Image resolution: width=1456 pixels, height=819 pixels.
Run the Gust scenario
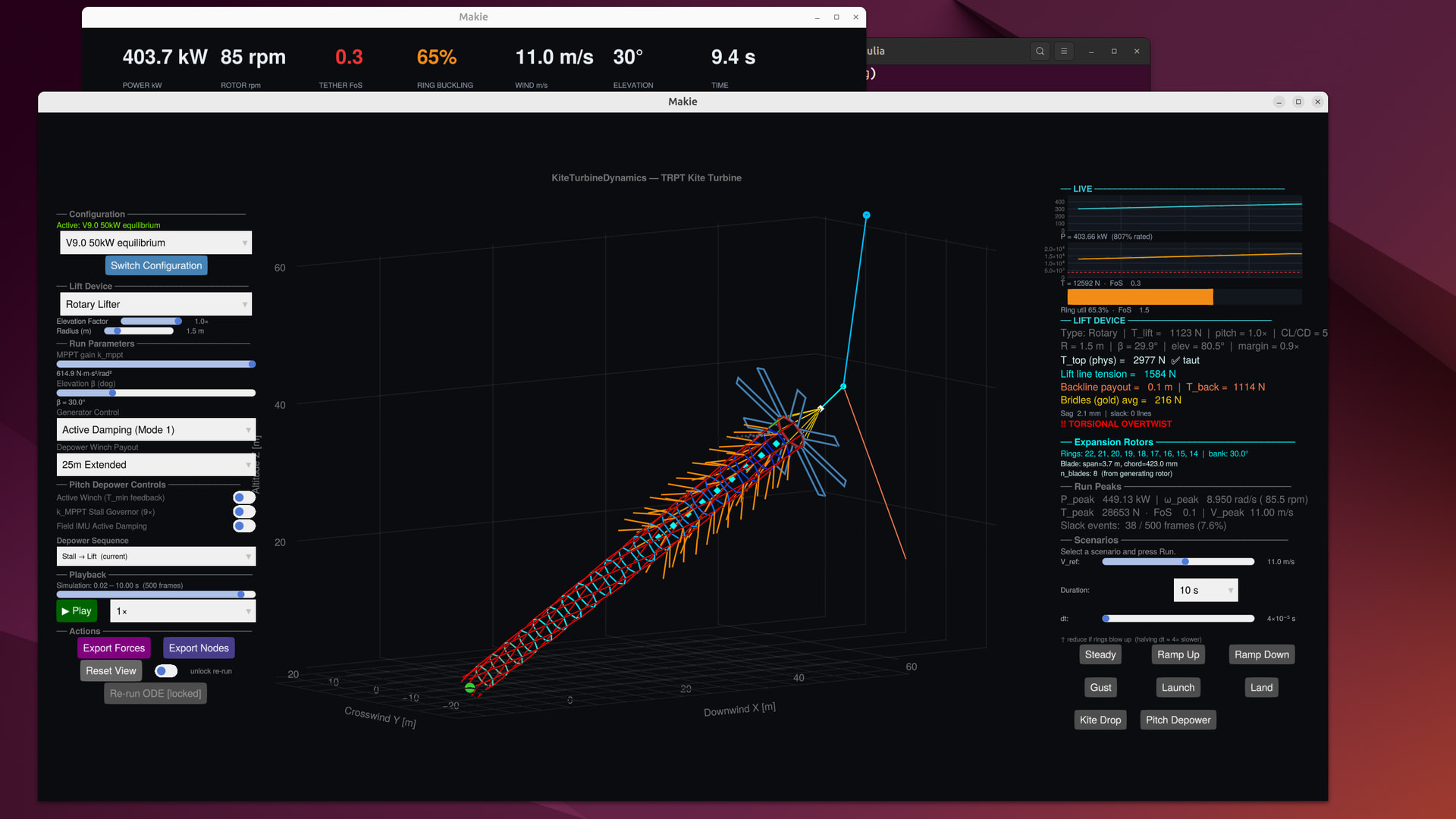(1101, 688)
